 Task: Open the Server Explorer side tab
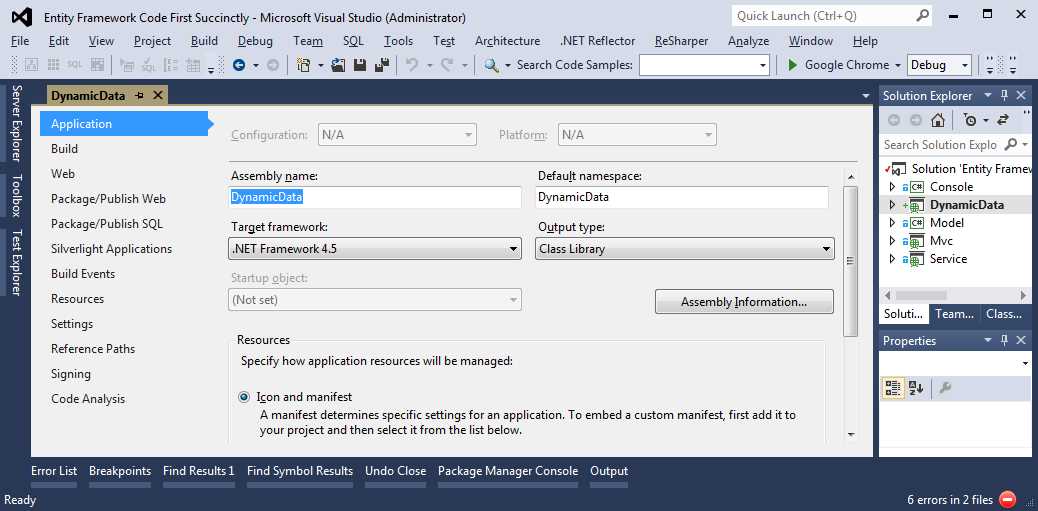tap(17, 122)
